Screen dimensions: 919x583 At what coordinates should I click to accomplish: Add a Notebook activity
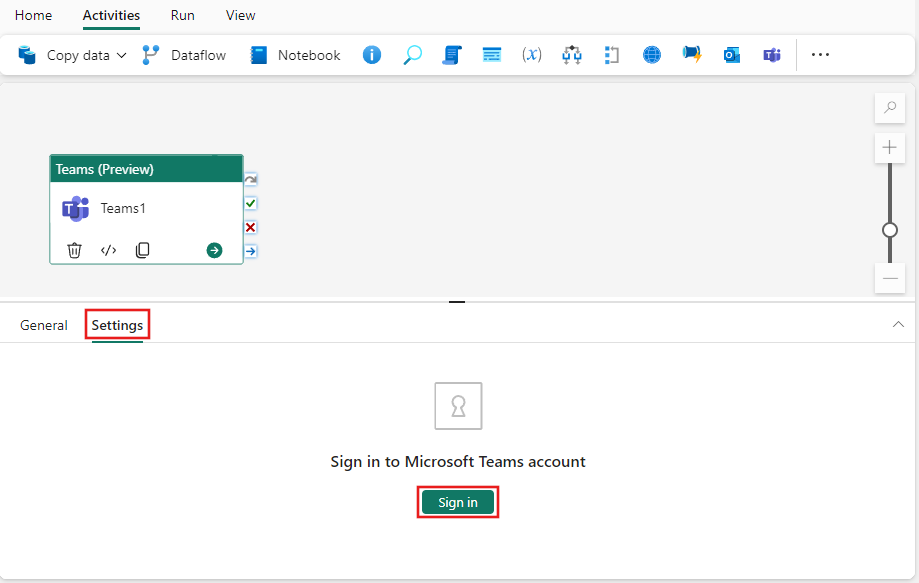295,55
